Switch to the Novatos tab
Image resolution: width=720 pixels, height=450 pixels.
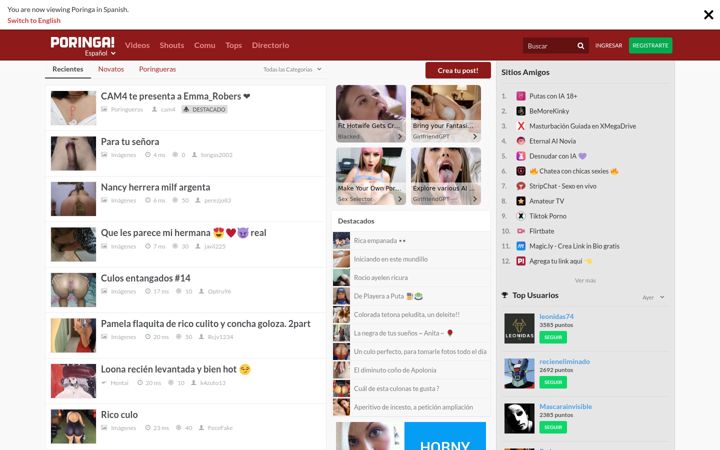pyautogui.click(x=111, y=69)
